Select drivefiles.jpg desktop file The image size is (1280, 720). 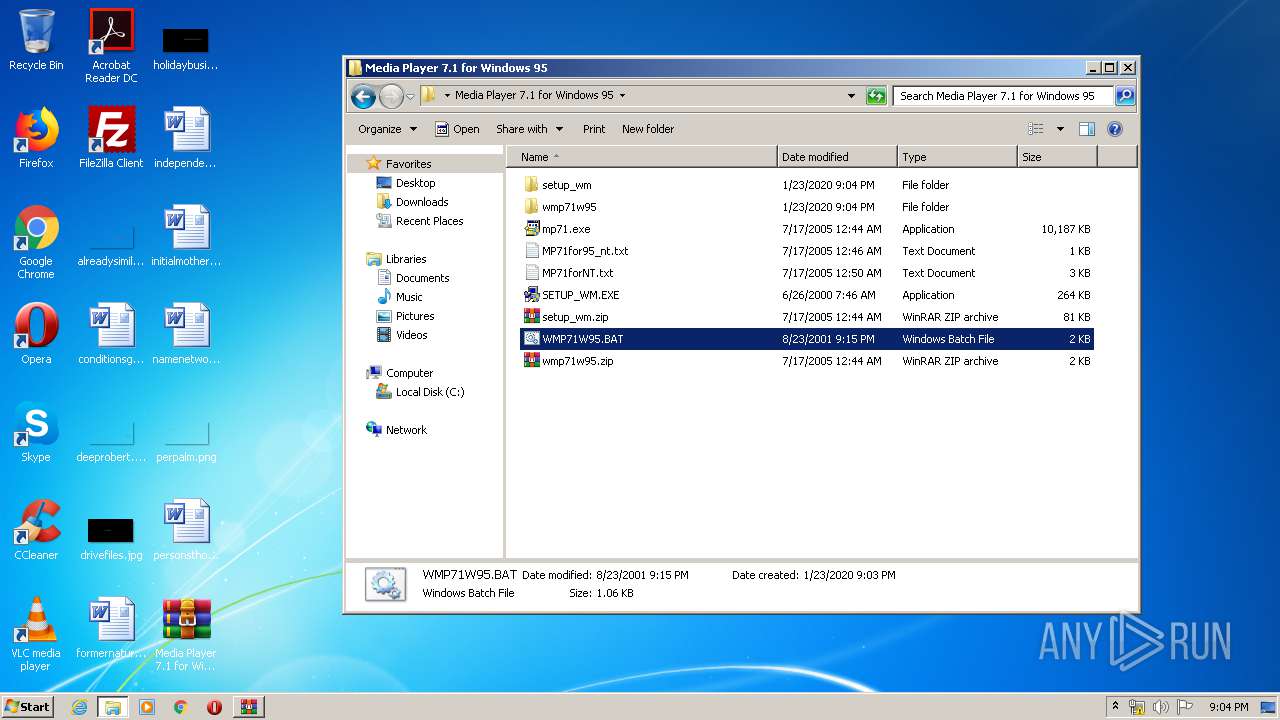point(111,538)
